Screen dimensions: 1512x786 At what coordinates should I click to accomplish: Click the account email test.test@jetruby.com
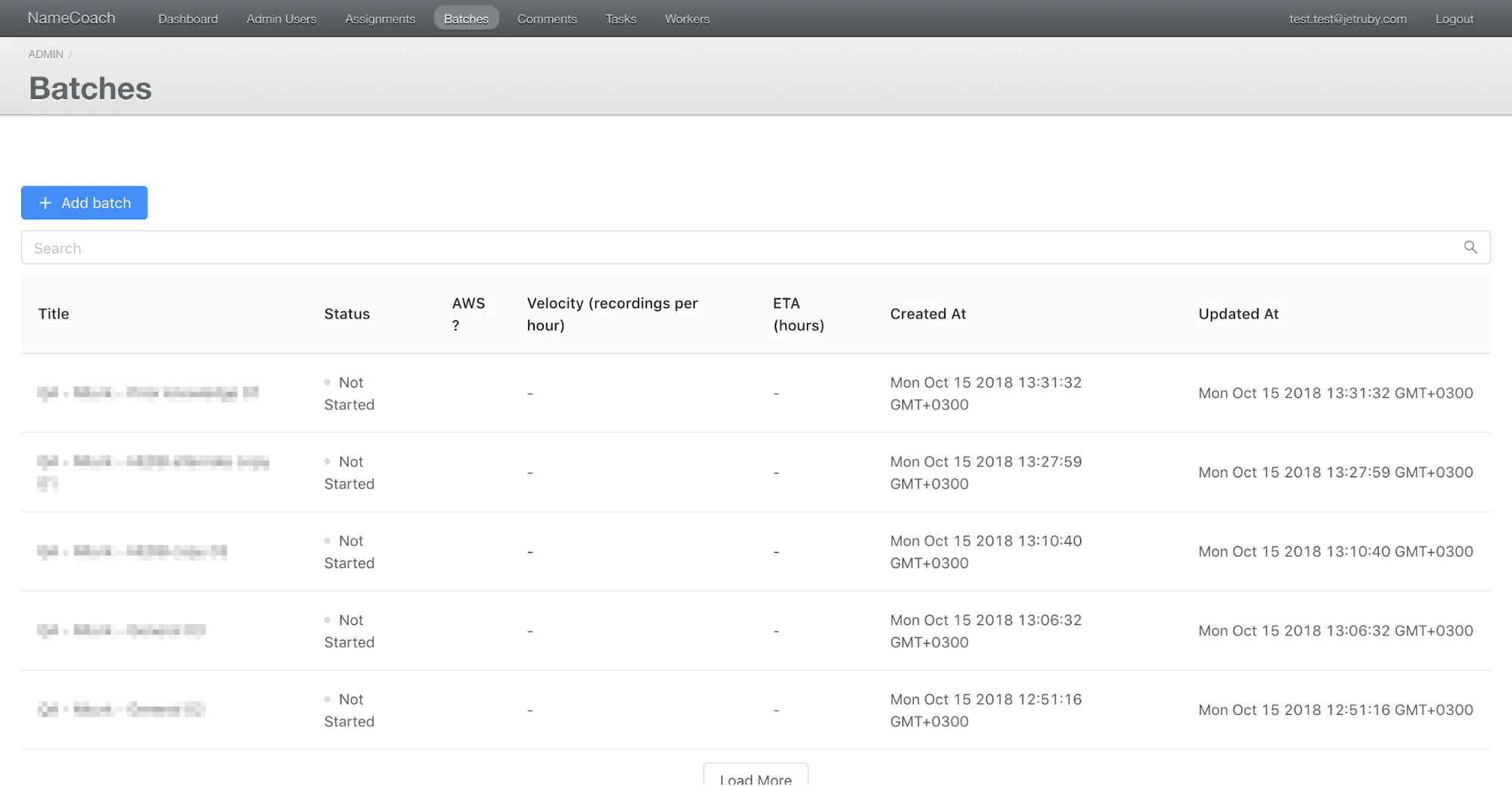pos(1347,19)
